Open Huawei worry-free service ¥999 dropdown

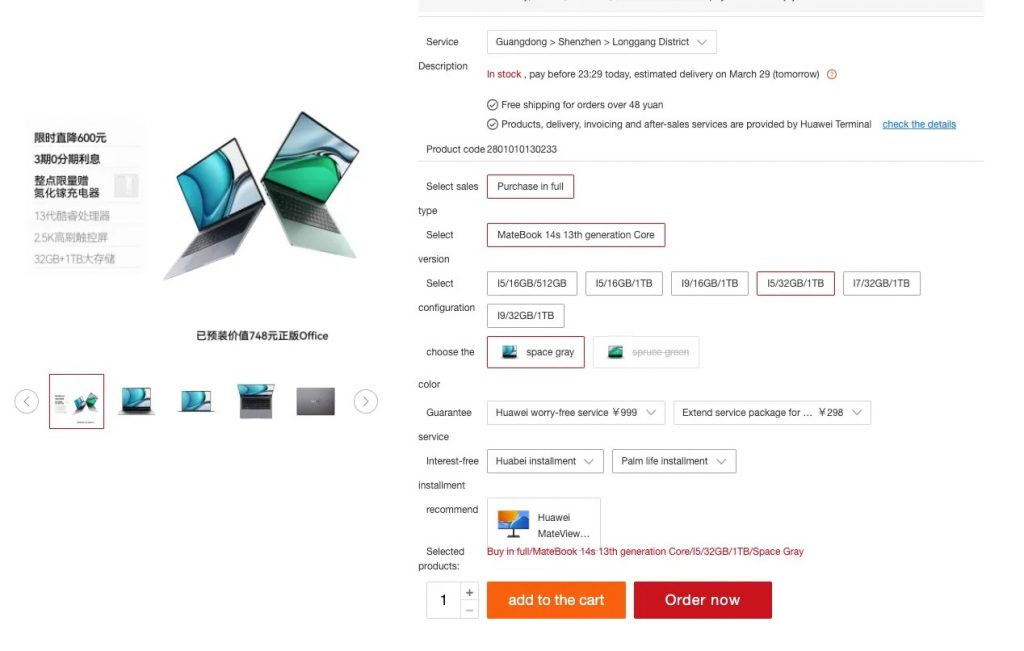pyautogui.click(x=575, y=413)
